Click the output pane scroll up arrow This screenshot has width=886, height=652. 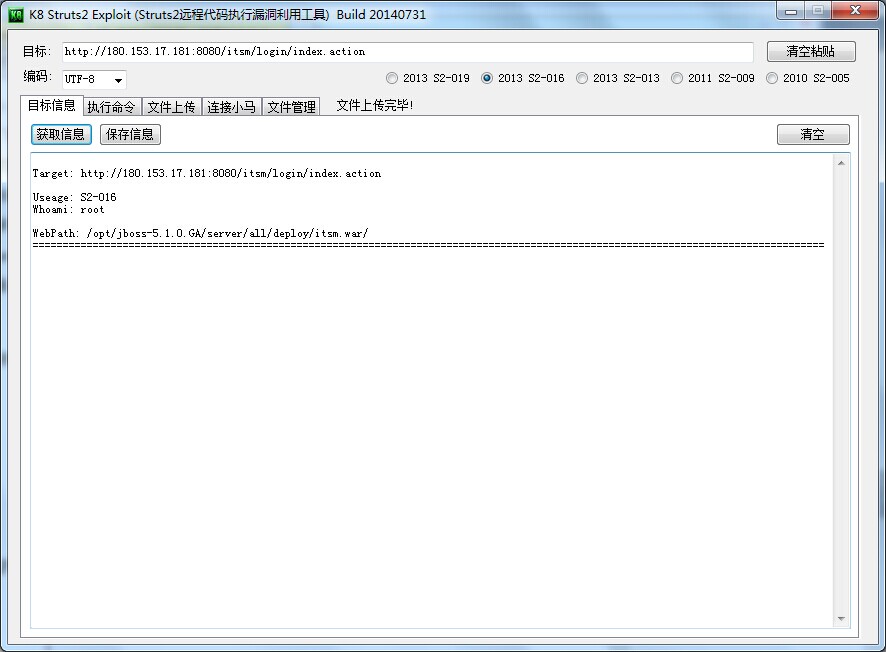pyautogui.click(x=841, y=163)
